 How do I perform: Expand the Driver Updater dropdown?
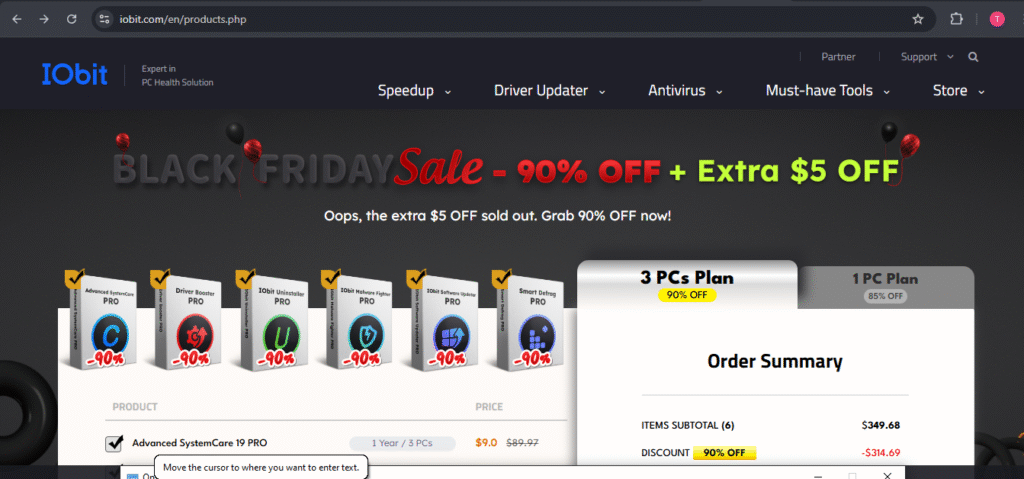tap(549, 91)
